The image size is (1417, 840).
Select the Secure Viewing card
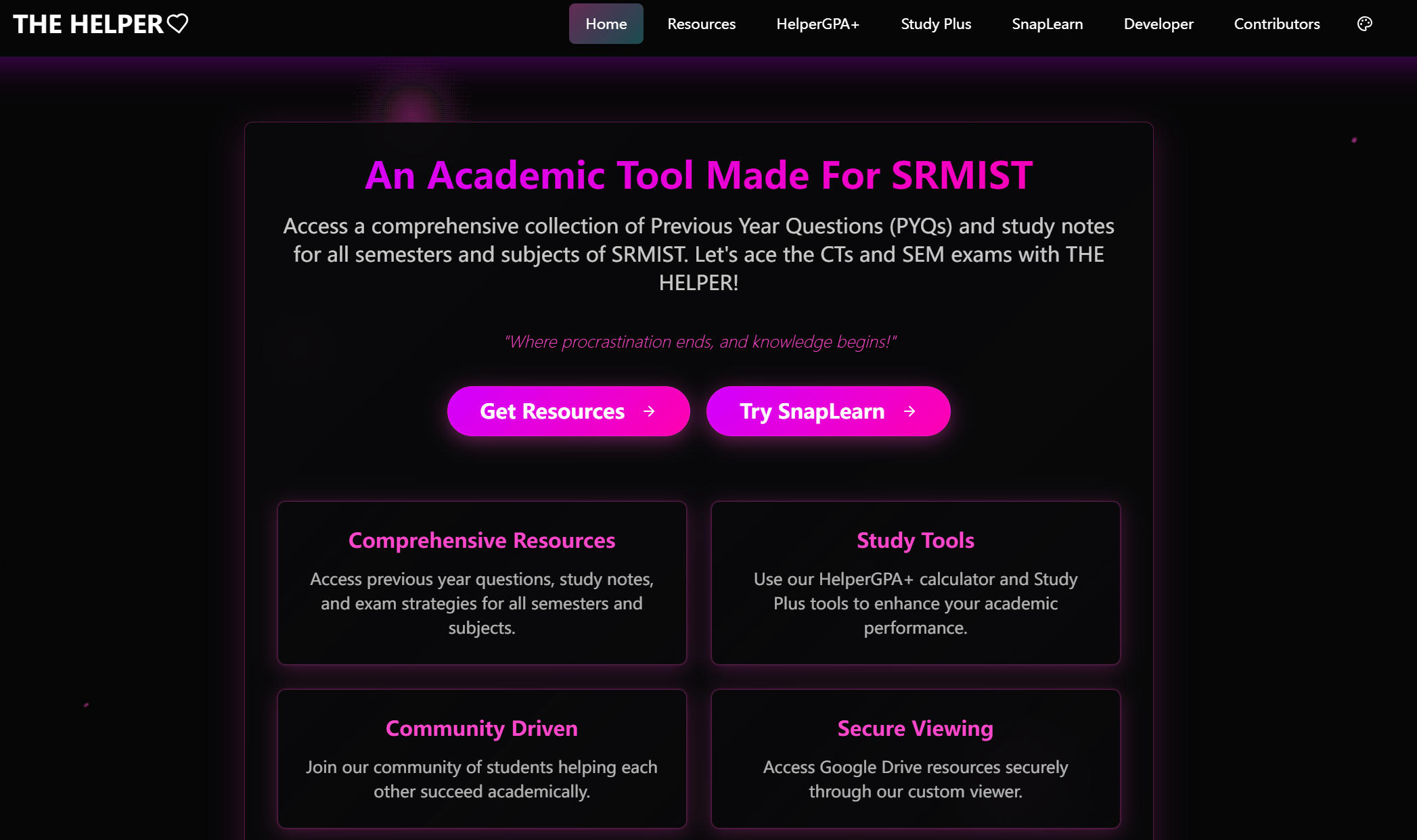click(x=915, y=758)
